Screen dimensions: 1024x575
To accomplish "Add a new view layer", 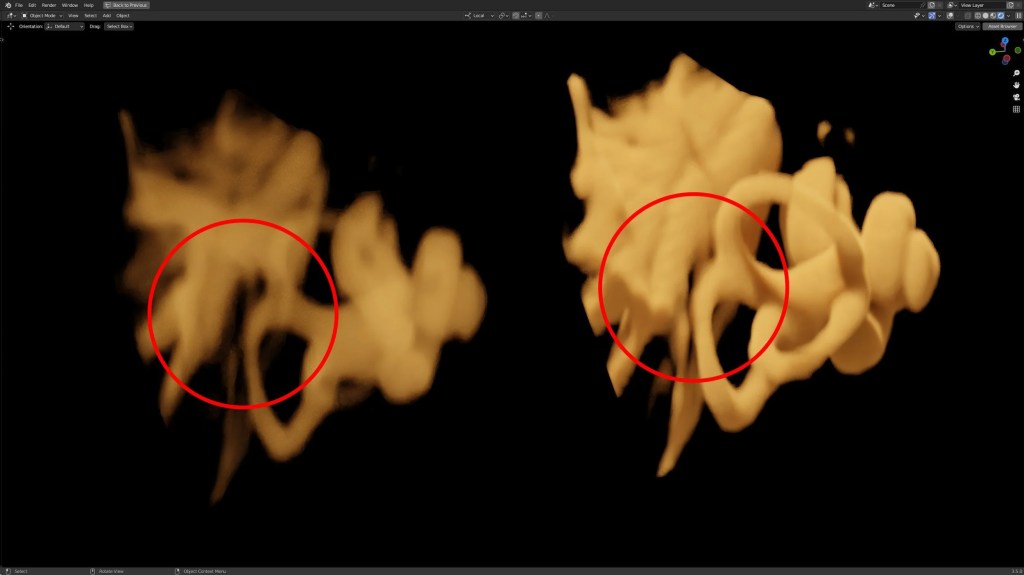I will point(1010,5).
